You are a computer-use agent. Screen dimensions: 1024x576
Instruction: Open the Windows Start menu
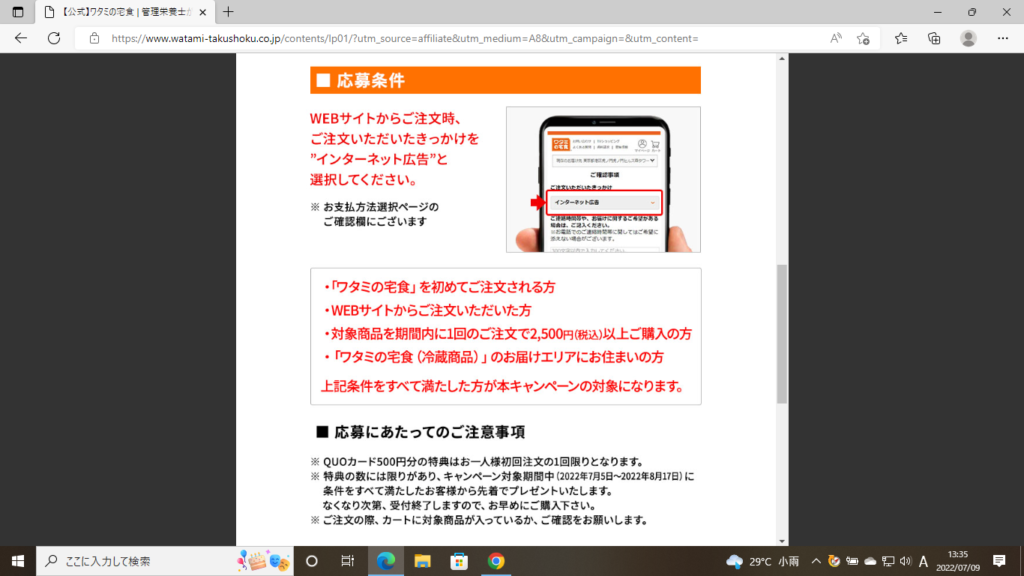18,561
